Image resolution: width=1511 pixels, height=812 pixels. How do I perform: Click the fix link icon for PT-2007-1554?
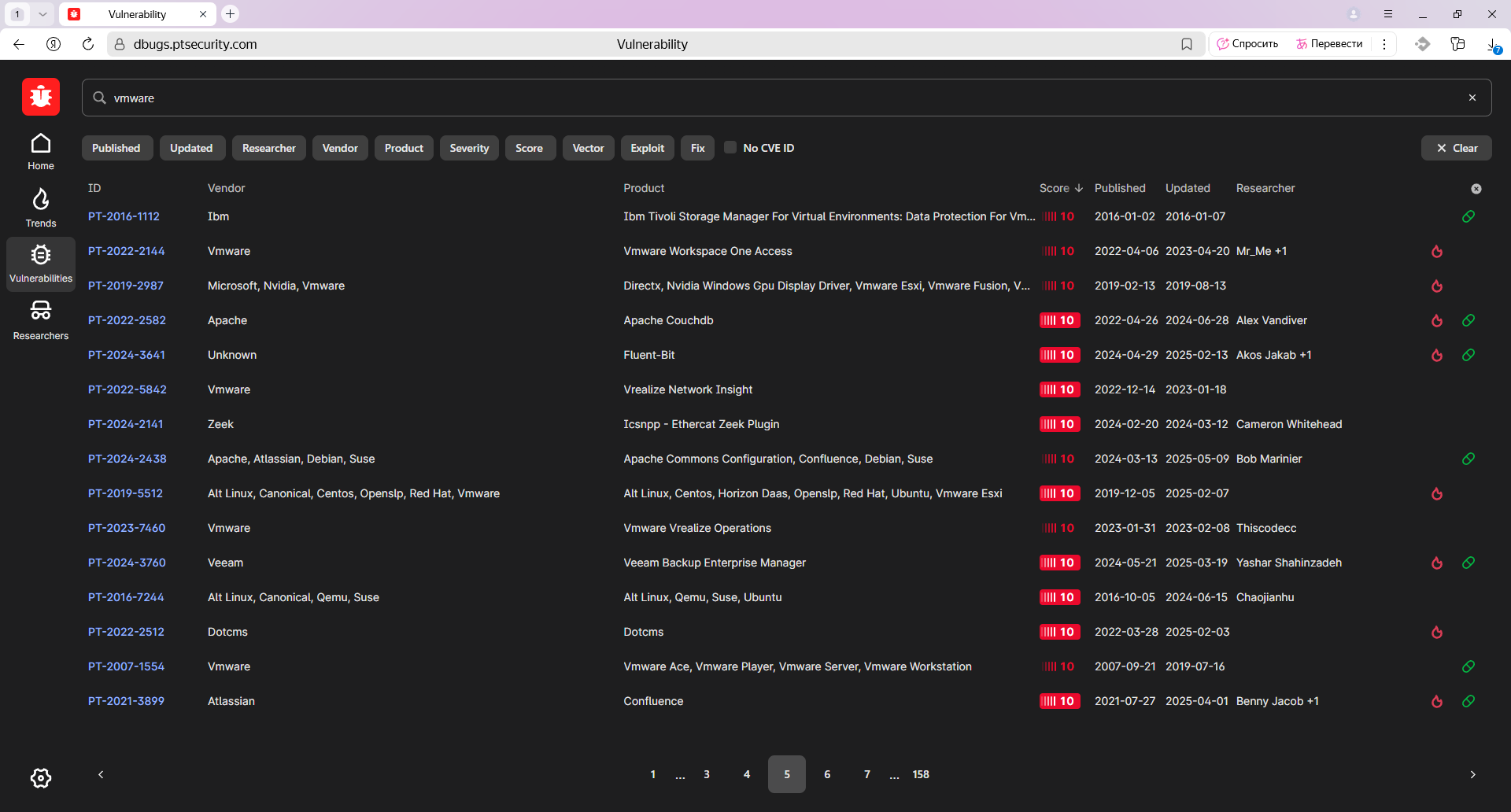point(1469,666)
